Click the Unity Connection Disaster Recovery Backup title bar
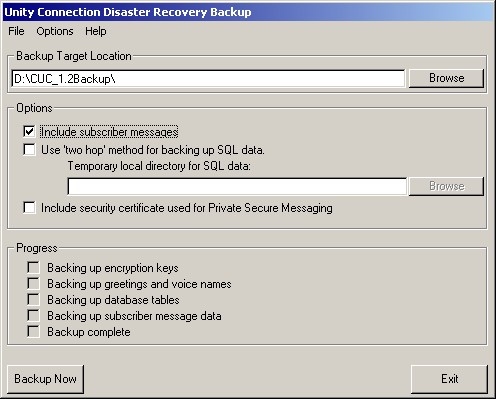Screen dimensions: 496x399 pyautogui.click(x=248, y=12)
